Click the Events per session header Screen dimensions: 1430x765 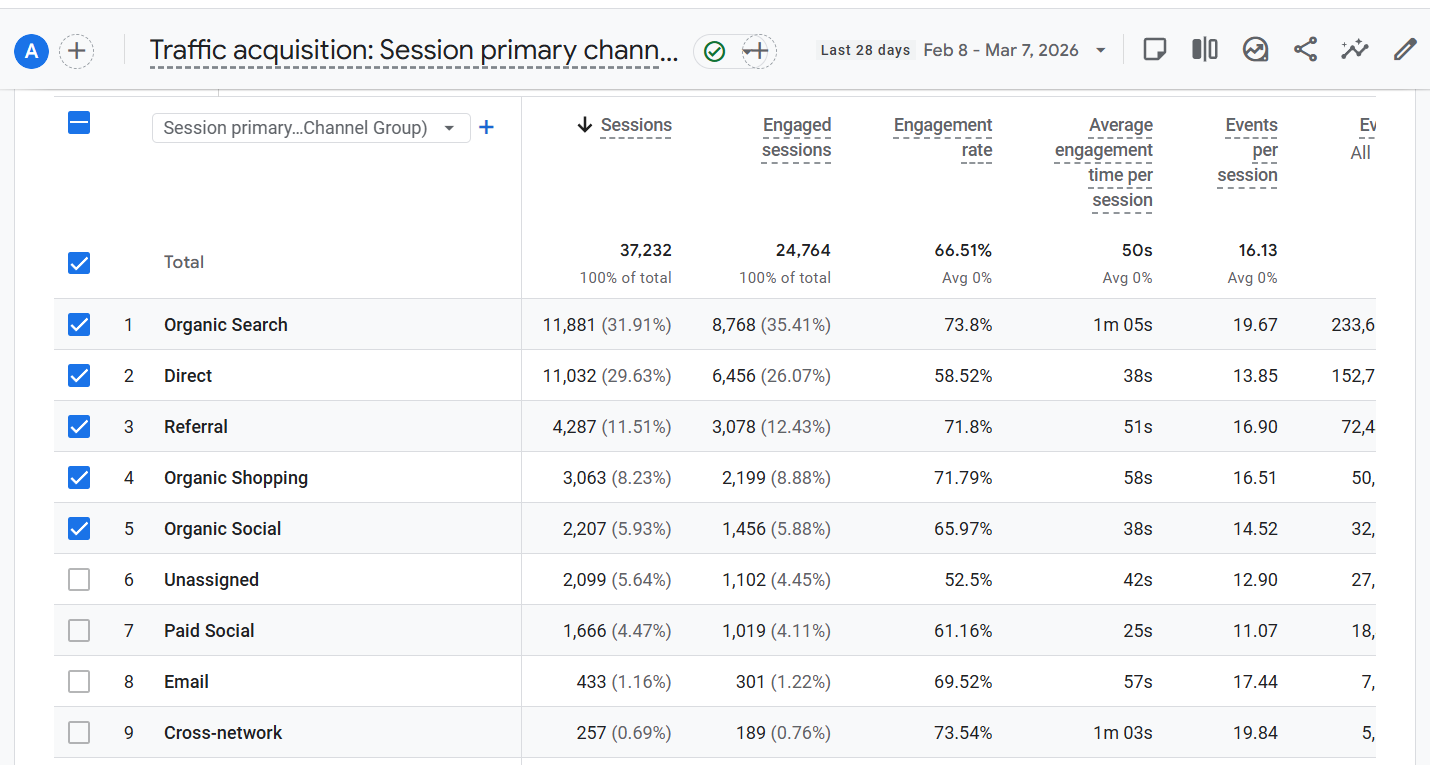coord(1247,150)
